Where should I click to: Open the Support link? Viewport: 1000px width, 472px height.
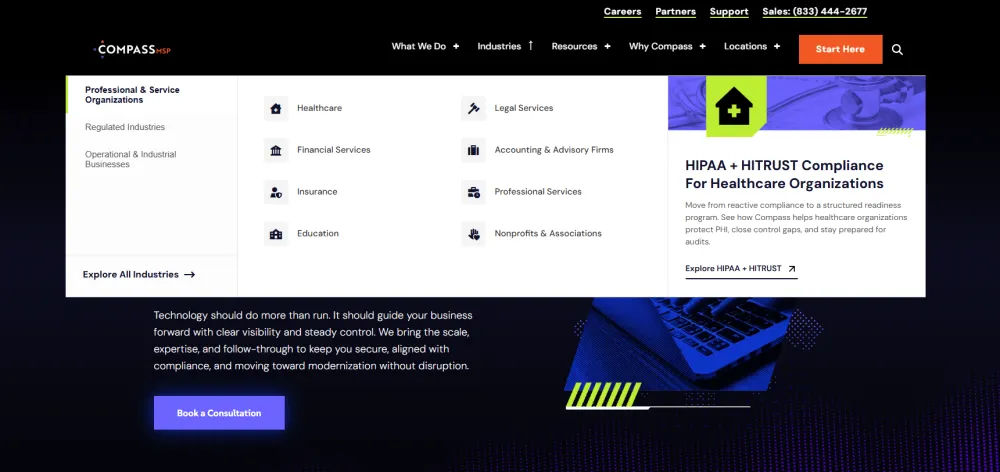pos(729,11)
